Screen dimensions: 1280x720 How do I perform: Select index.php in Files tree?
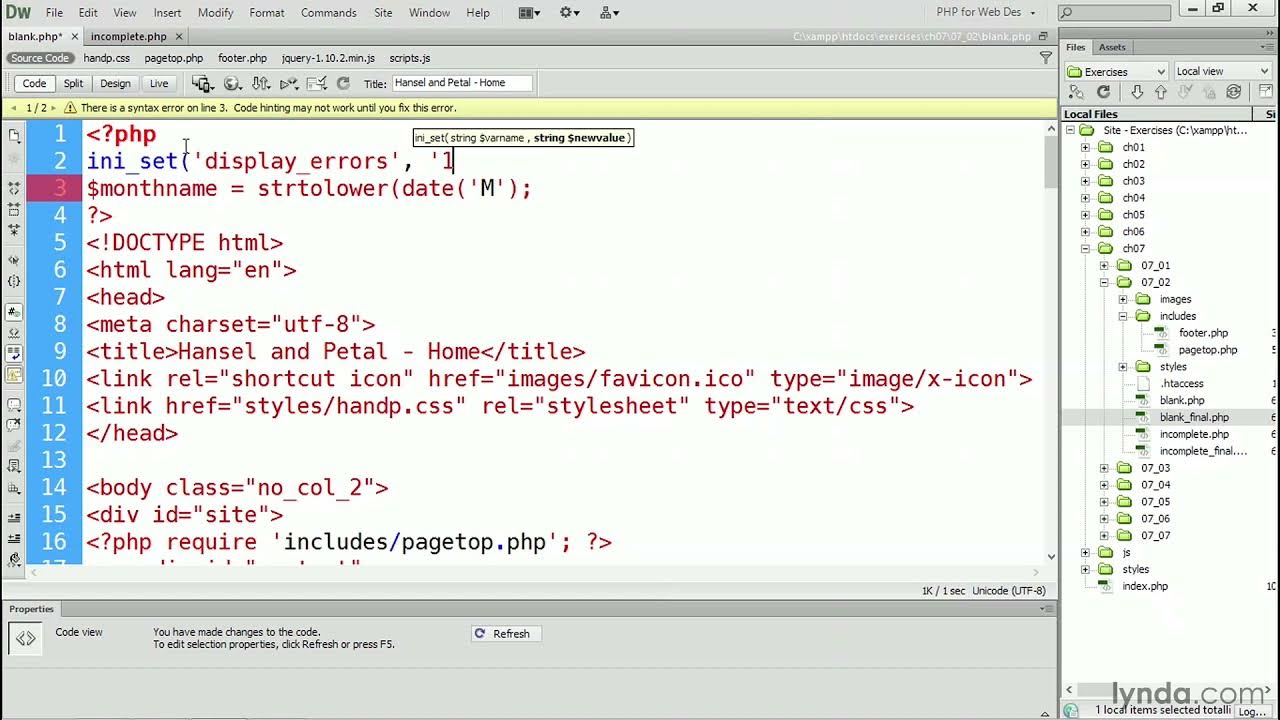click(1144, 586)
